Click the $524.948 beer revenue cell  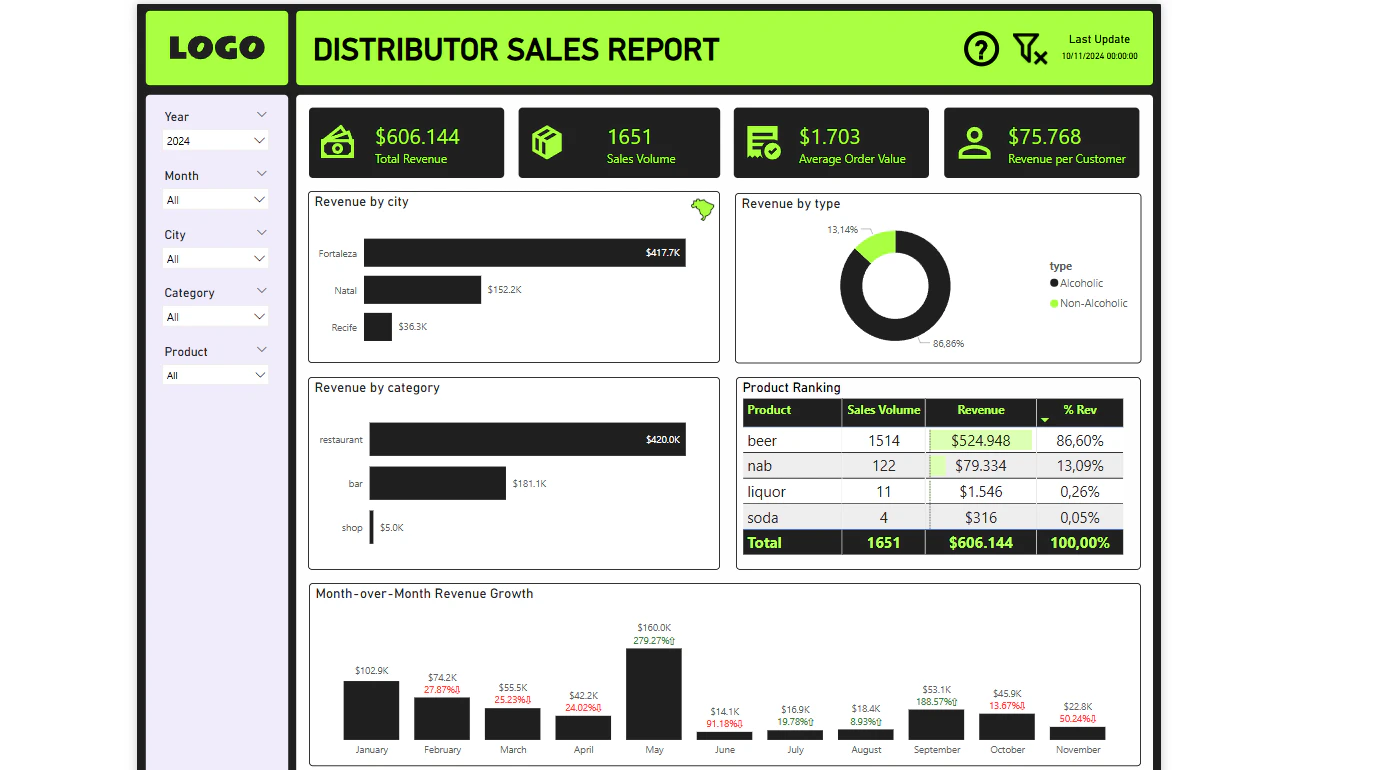[981, 440]
